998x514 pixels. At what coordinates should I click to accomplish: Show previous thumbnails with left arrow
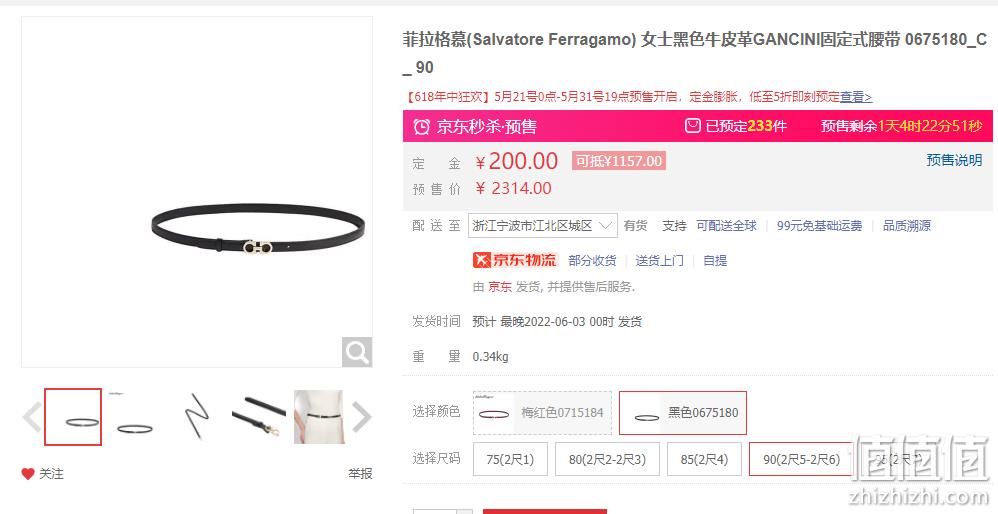32,417
